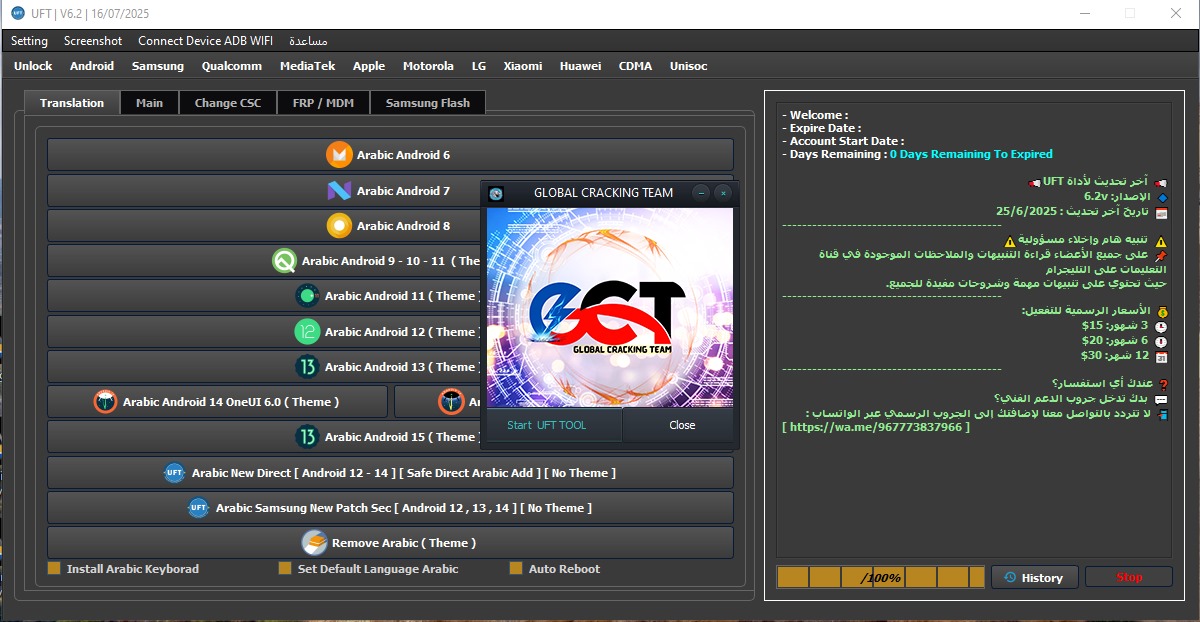Image resolution: width=1200 pixels, height=622 pixels.
Task: Go to the Qualcomm section
Action: (x=232, y=66)
